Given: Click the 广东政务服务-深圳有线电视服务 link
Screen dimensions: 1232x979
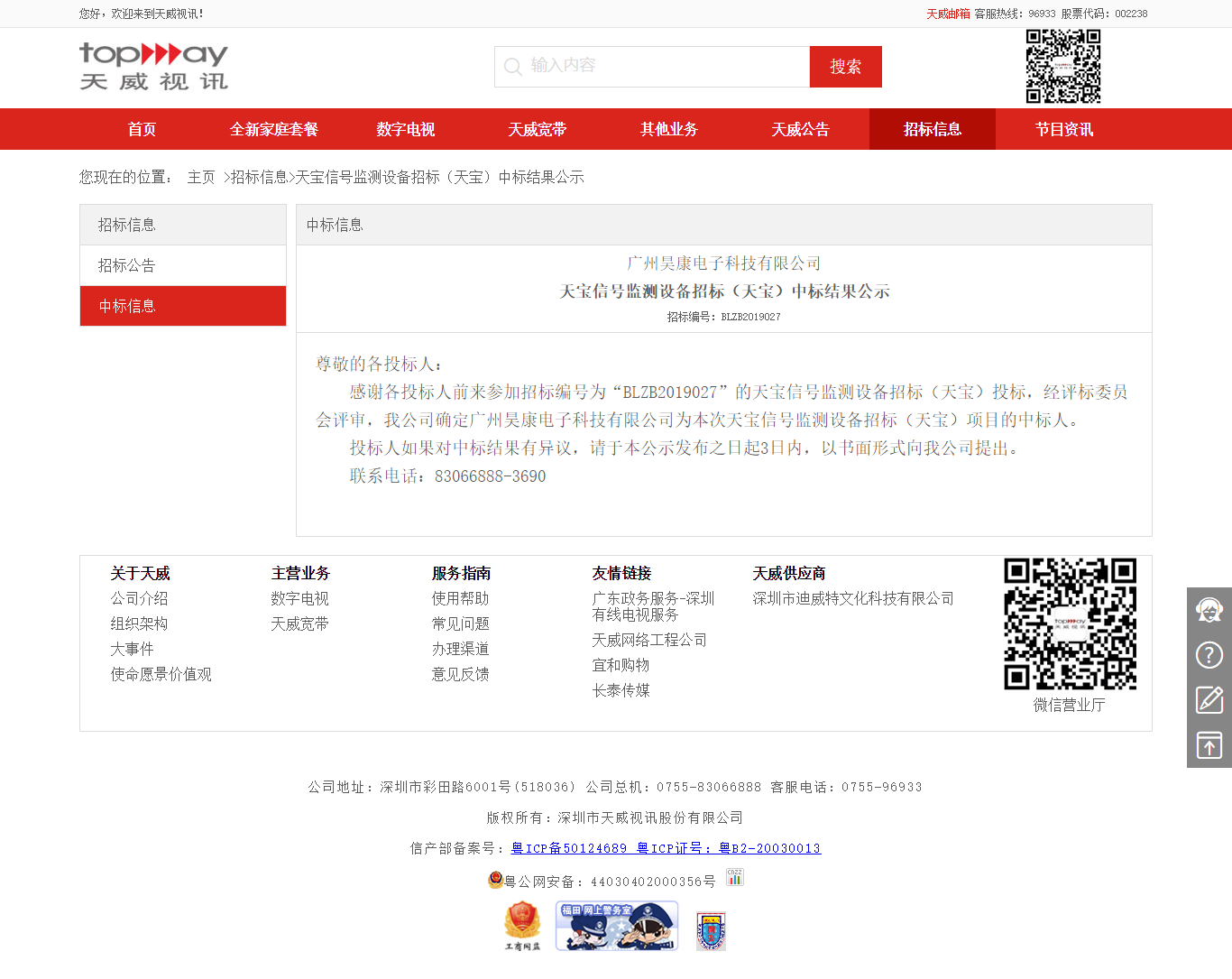Looking at the screenshot, I should [654, 606].
